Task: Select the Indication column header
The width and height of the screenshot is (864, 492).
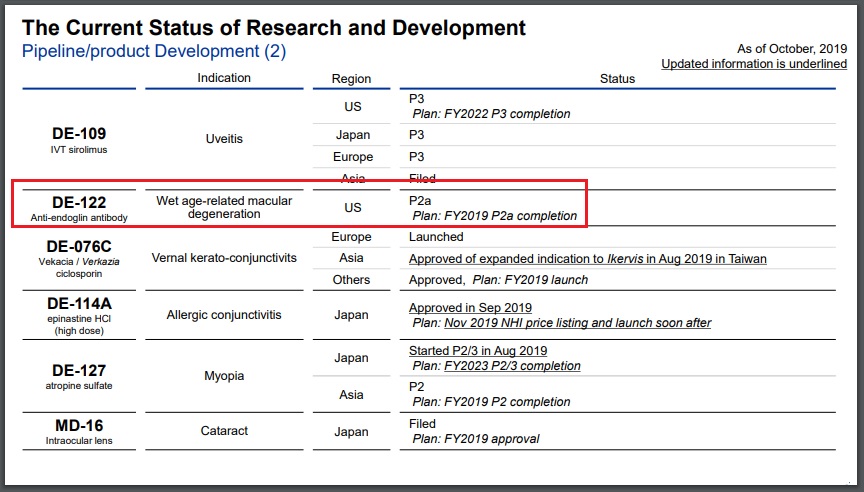Action: coord(224,78)
